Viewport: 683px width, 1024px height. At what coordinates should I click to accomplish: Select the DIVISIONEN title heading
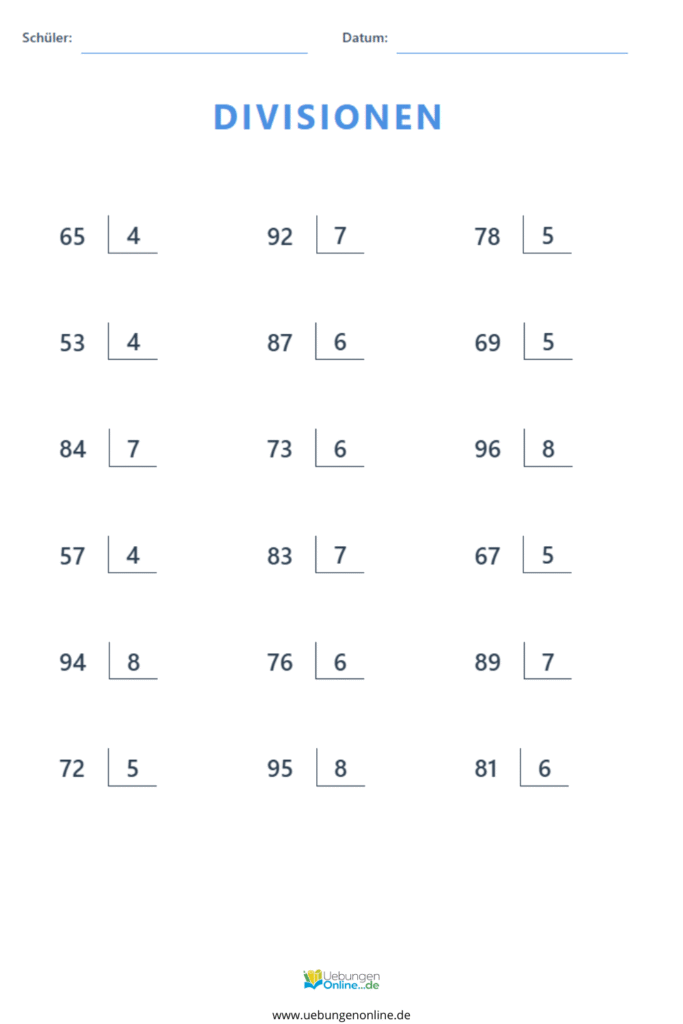(x=328, y=117)
